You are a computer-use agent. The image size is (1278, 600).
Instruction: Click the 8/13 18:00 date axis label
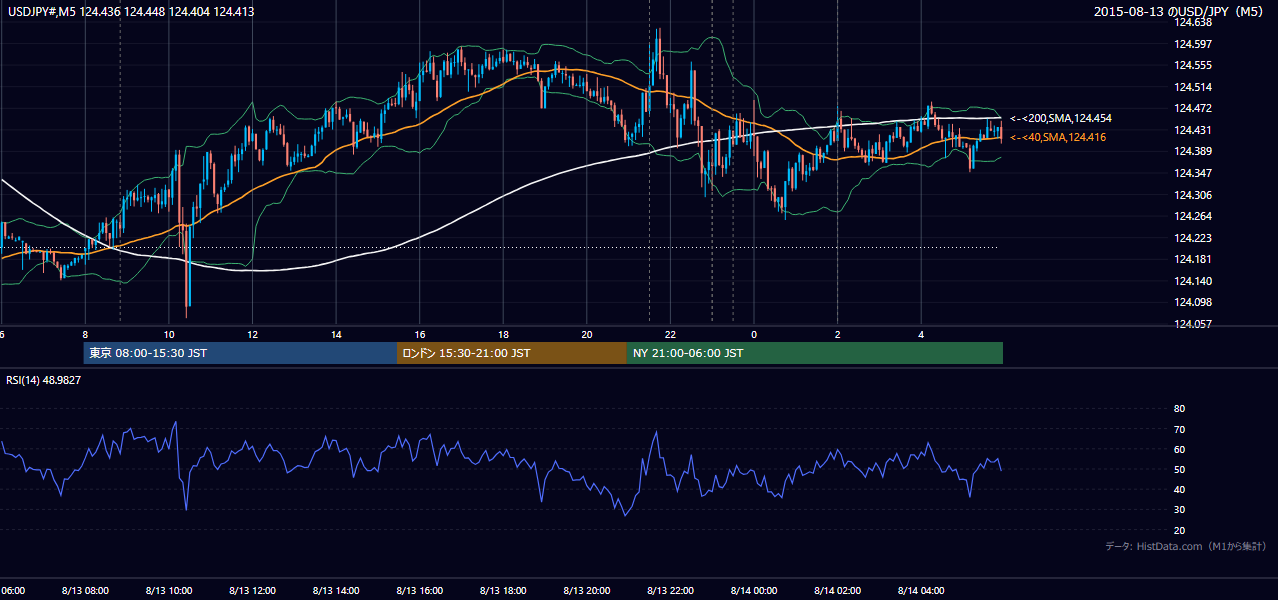pos(503,591)
